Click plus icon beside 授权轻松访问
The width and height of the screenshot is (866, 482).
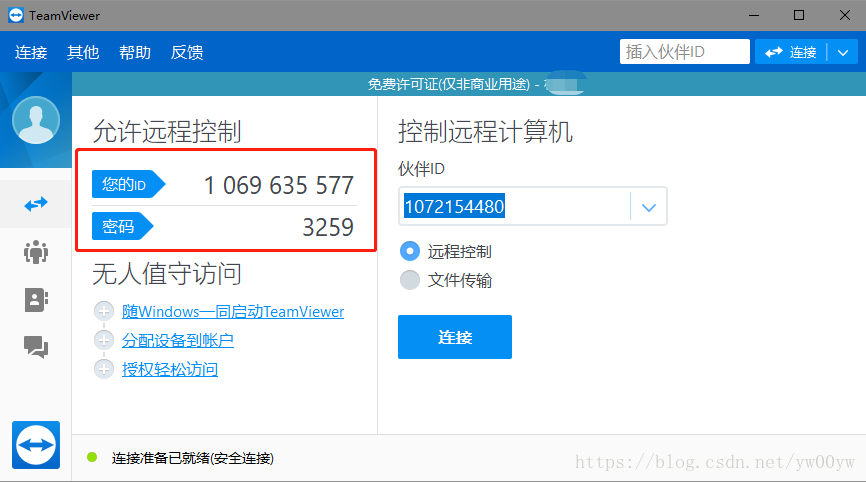pyautogui.click(x=104, y=369)
